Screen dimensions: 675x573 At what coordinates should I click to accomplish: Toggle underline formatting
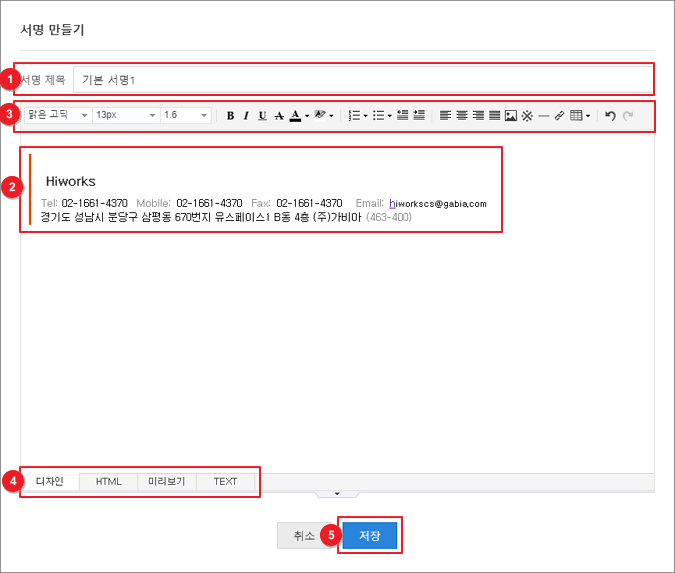click(x=263, y=115)
